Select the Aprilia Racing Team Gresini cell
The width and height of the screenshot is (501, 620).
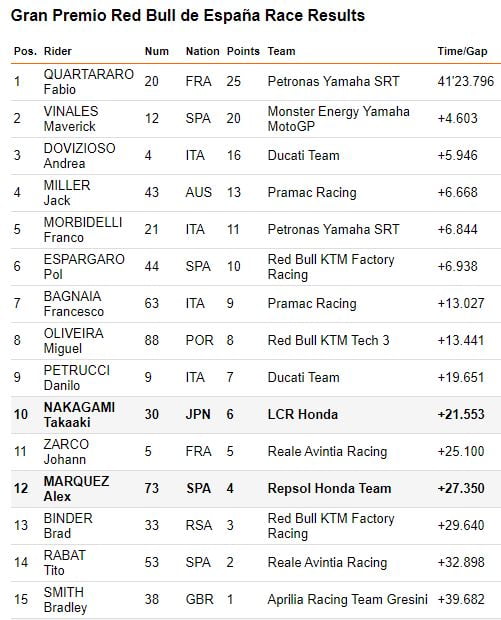tap(348, 599)
